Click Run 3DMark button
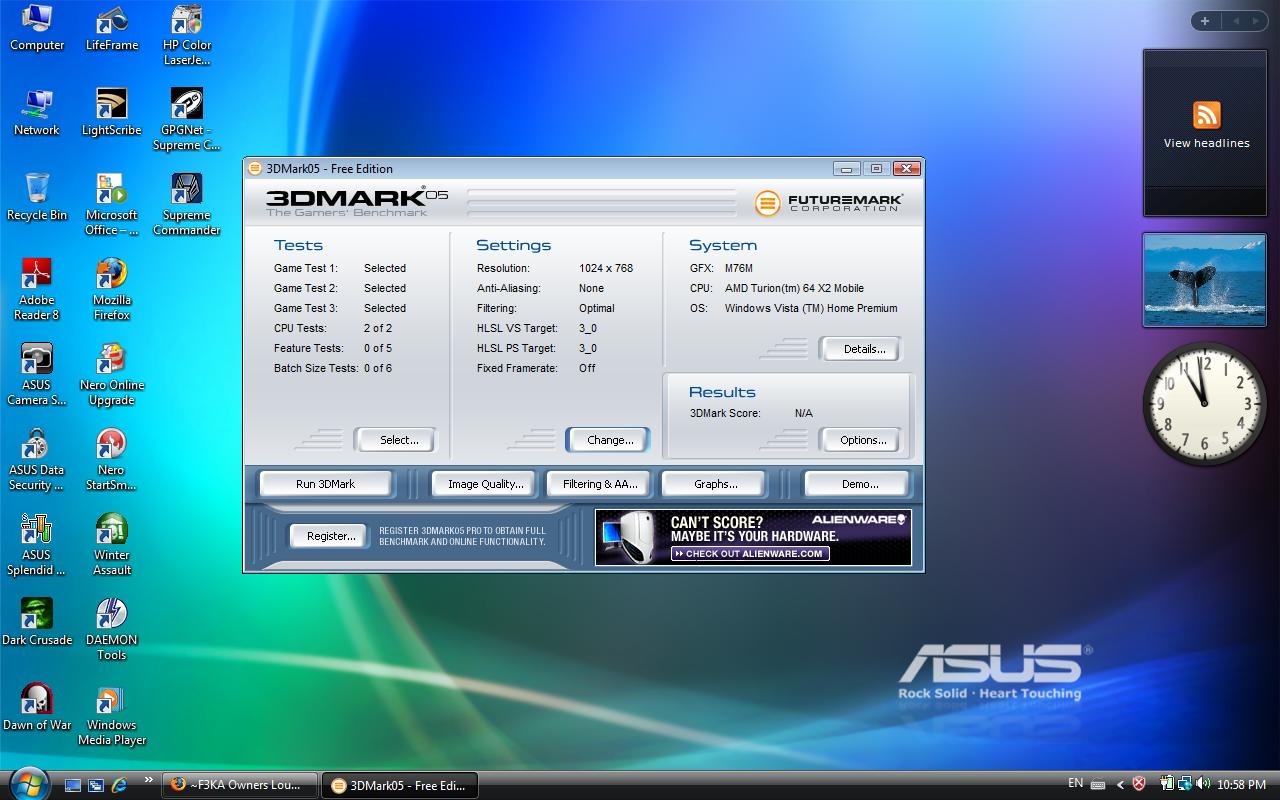Image resolution: width=1280 pixels, height=800 pixels. coord(325,484)
